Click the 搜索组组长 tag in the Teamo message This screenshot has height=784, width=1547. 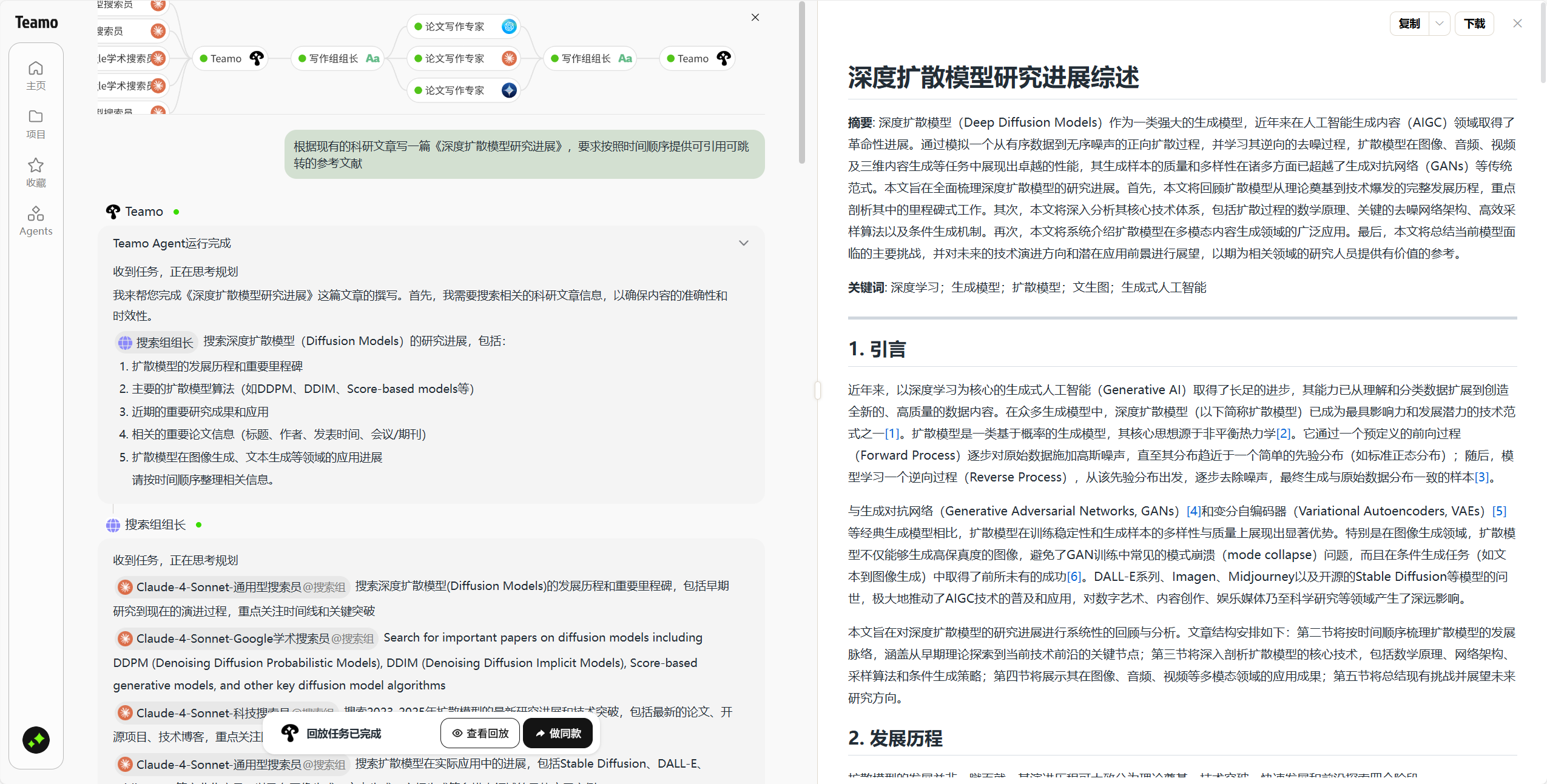pos(156,343)
